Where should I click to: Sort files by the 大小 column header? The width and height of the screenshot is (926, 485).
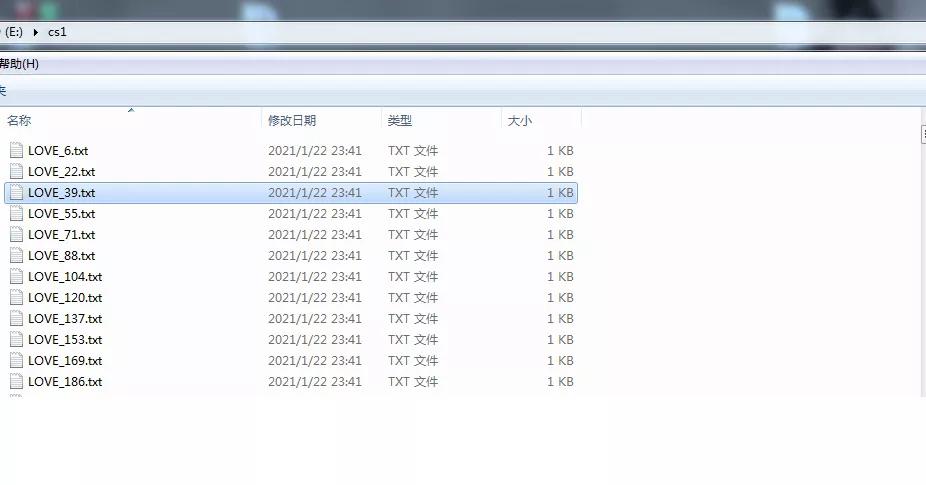[x=520, y=121]
